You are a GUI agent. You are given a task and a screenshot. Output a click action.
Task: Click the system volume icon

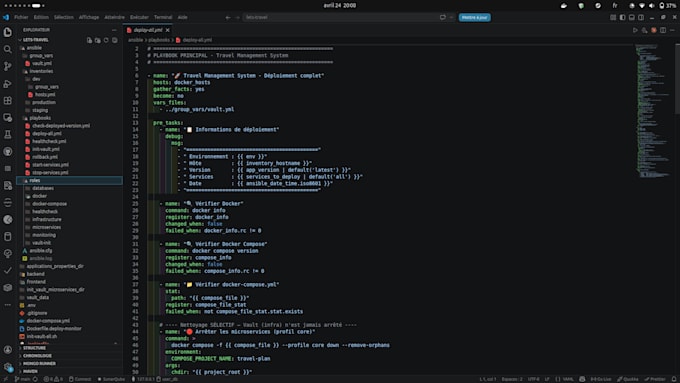(x=651, y=6)
